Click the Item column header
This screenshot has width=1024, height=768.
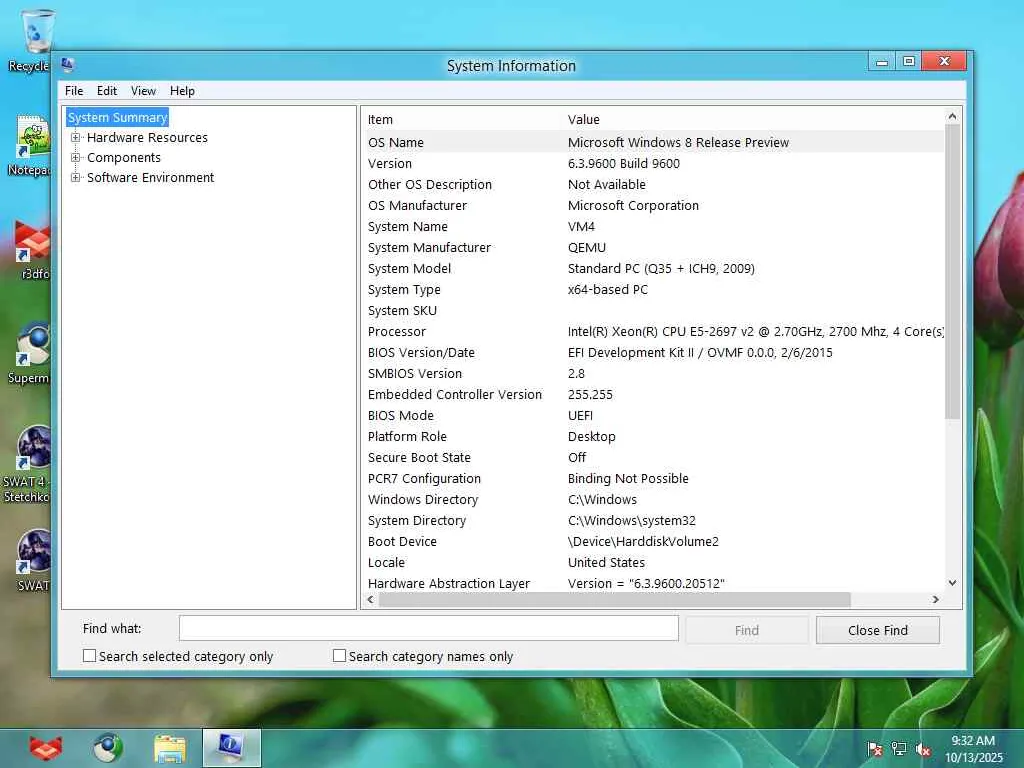pos(380,120)
